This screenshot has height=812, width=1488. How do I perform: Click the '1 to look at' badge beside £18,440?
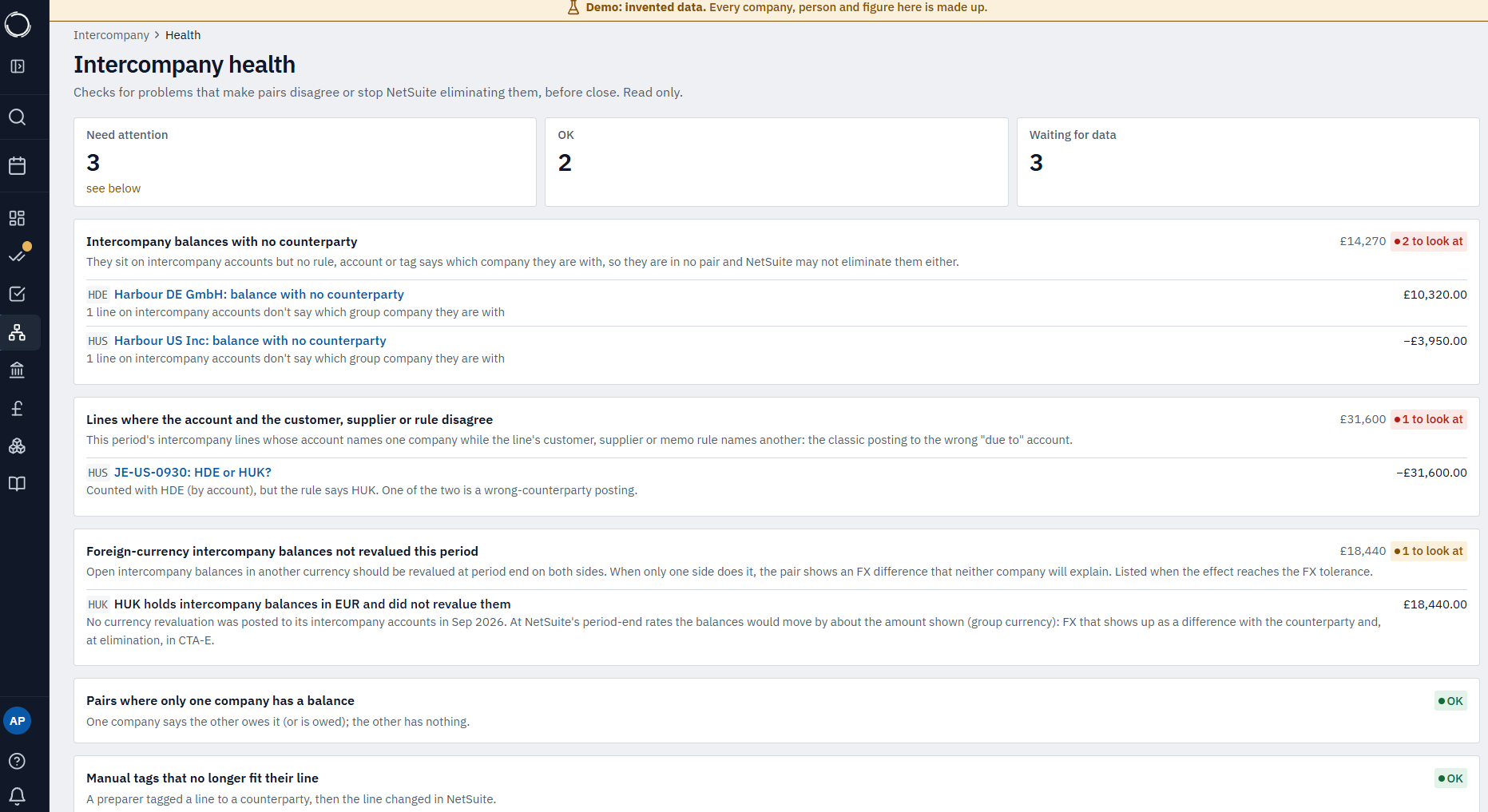coord(1429,551)
